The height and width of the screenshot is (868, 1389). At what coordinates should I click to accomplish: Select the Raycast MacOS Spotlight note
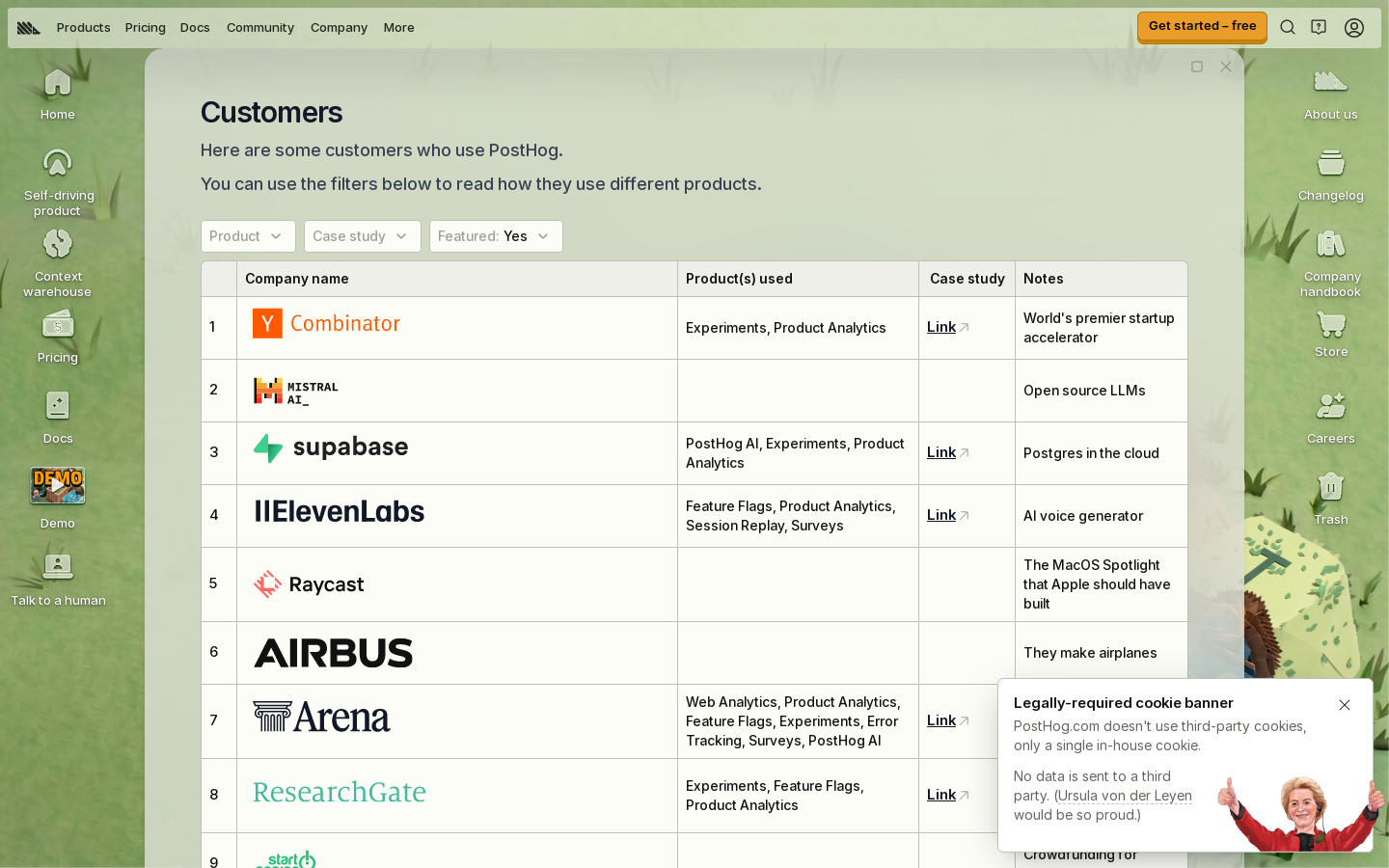1097,584
